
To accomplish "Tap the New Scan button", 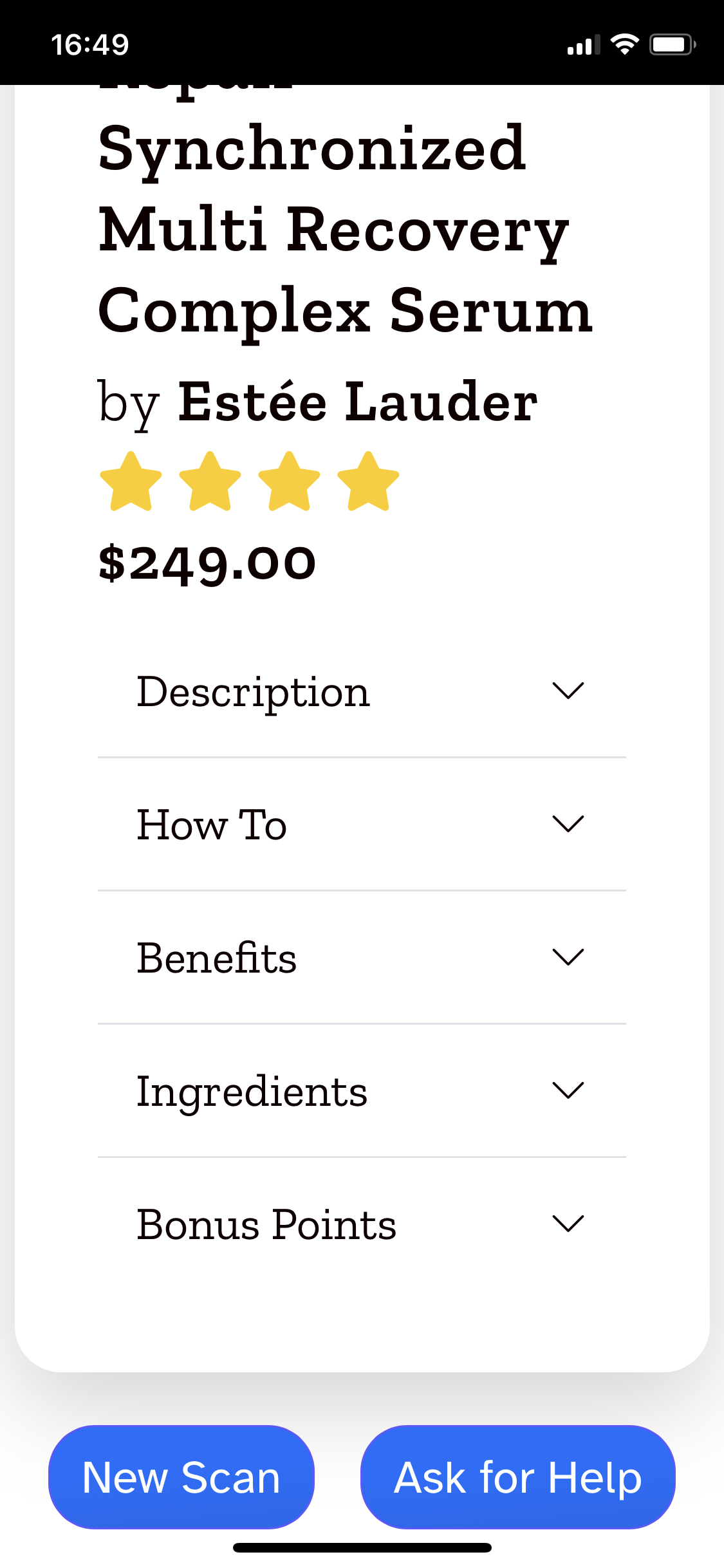I will tap(181, 1477).
